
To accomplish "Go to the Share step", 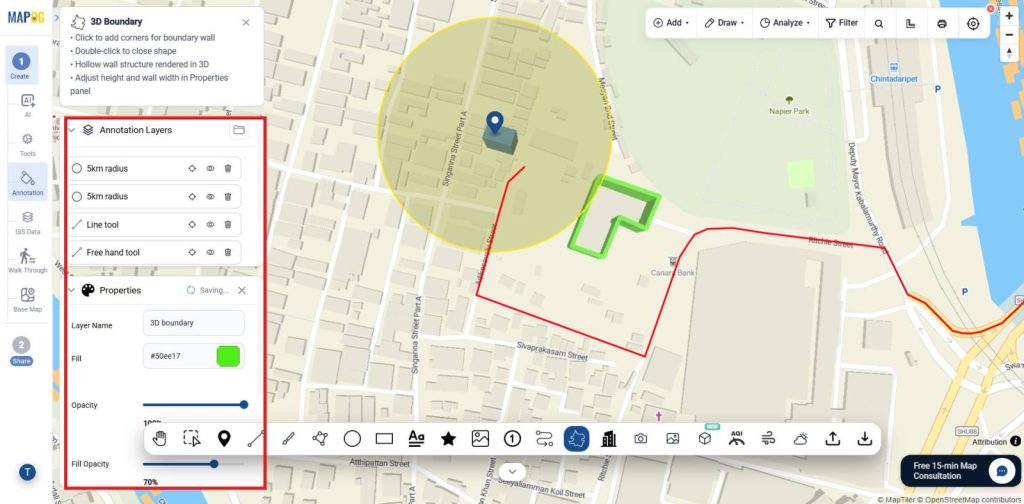I will click(21, 351).
